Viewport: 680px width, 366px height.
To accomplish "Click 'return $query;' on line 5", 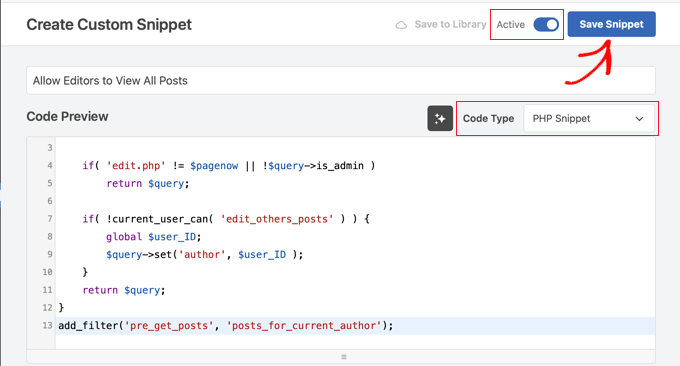I will (148, 183).
